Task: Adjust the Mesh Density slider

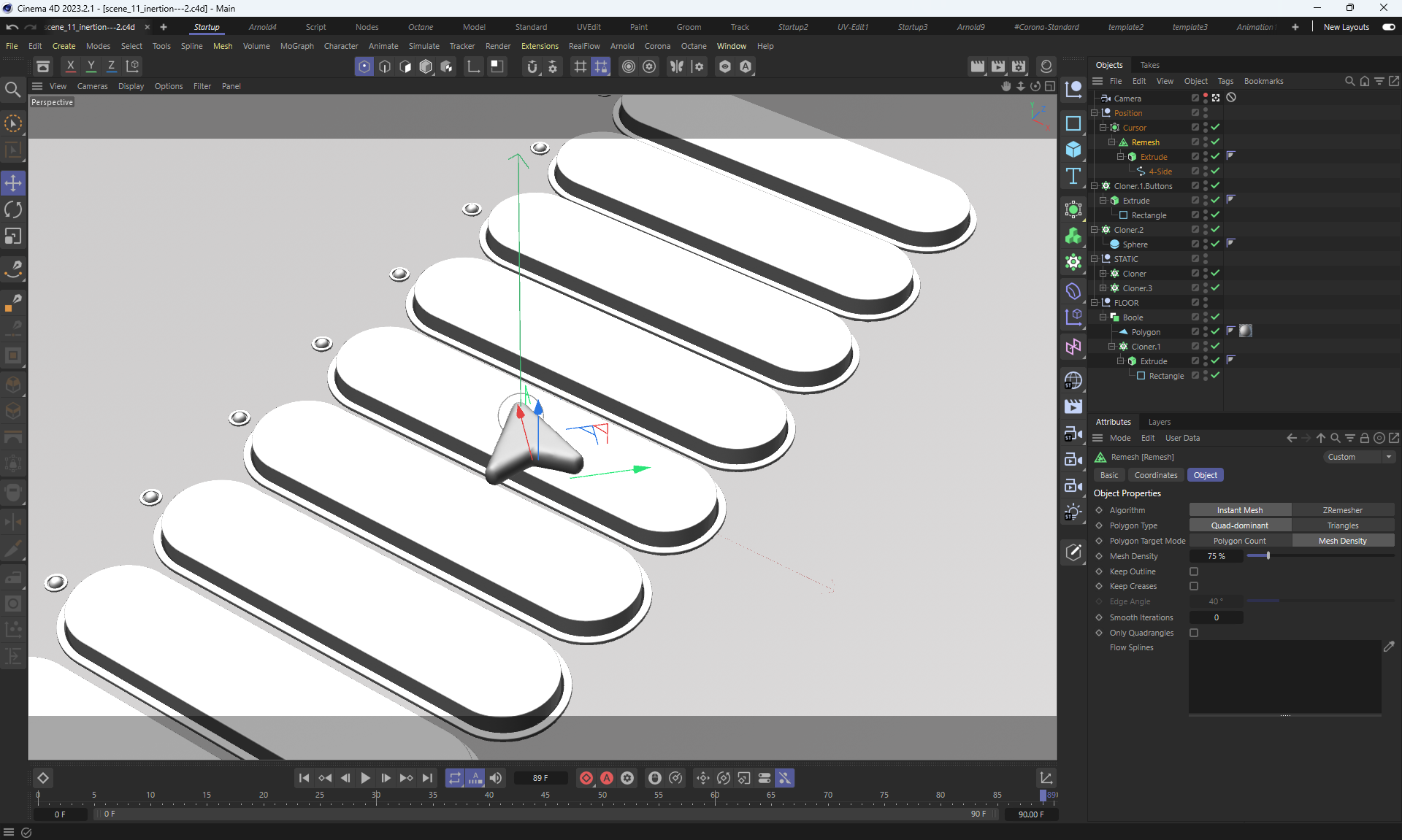Action: (1268, 556)
